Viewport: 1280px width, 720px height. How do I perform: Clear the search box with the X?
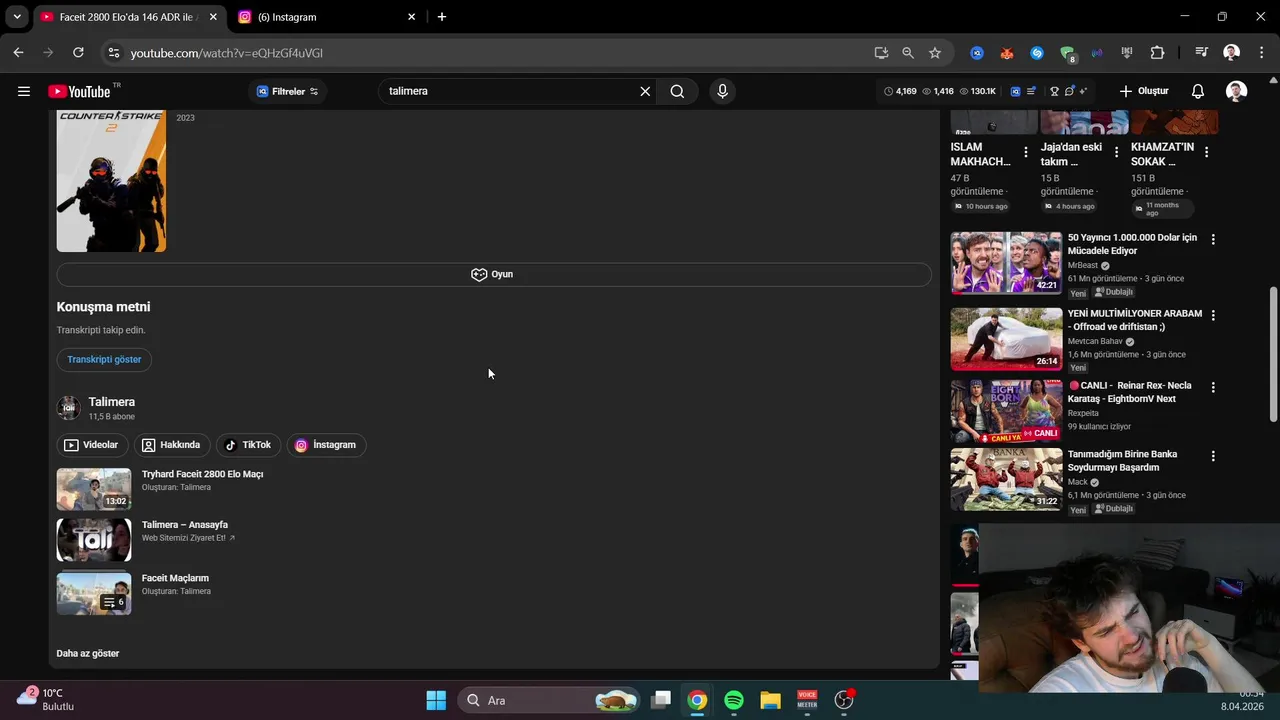[645, 91]
